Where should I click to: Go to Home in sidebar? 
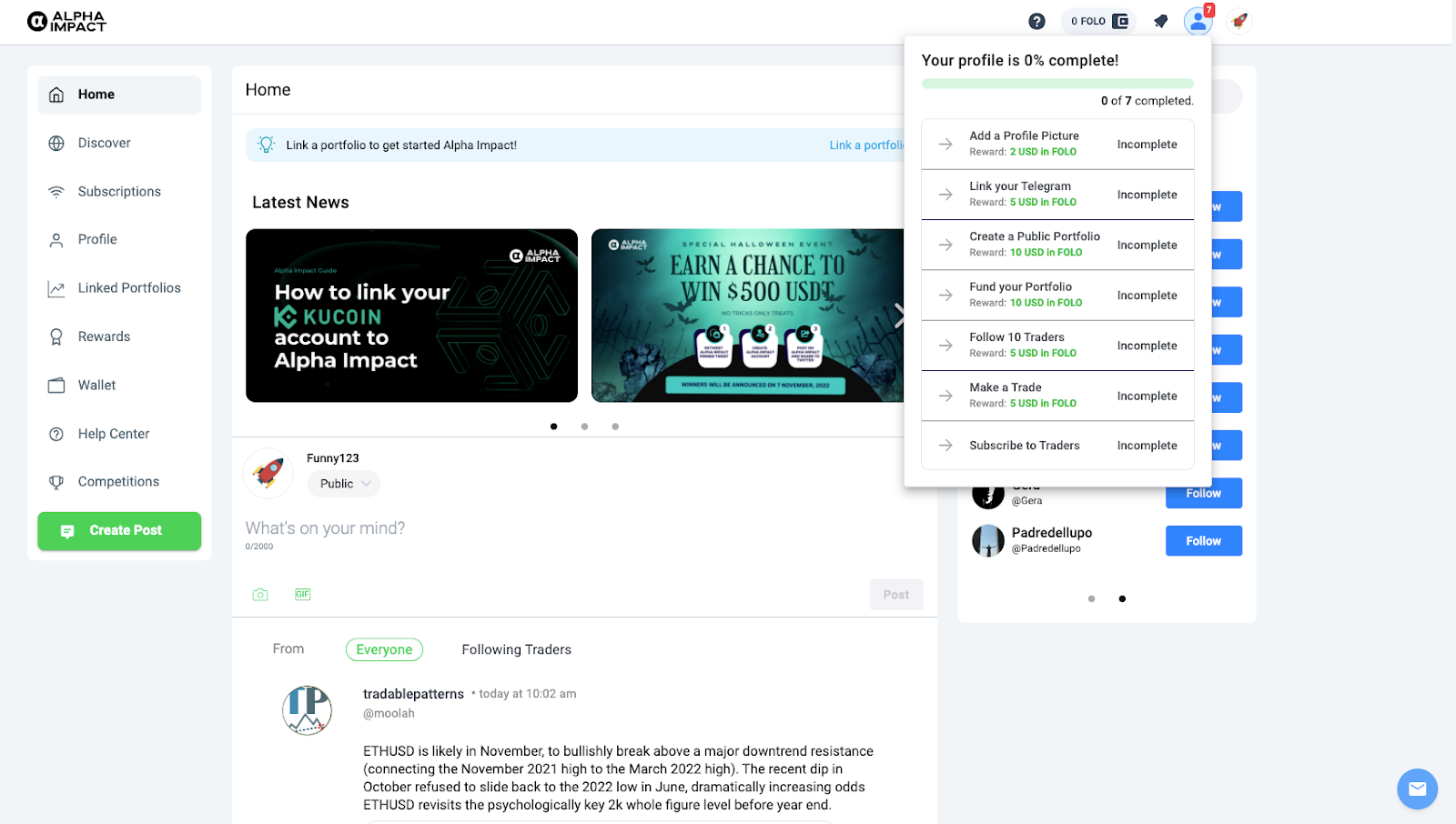coord(119,95)
